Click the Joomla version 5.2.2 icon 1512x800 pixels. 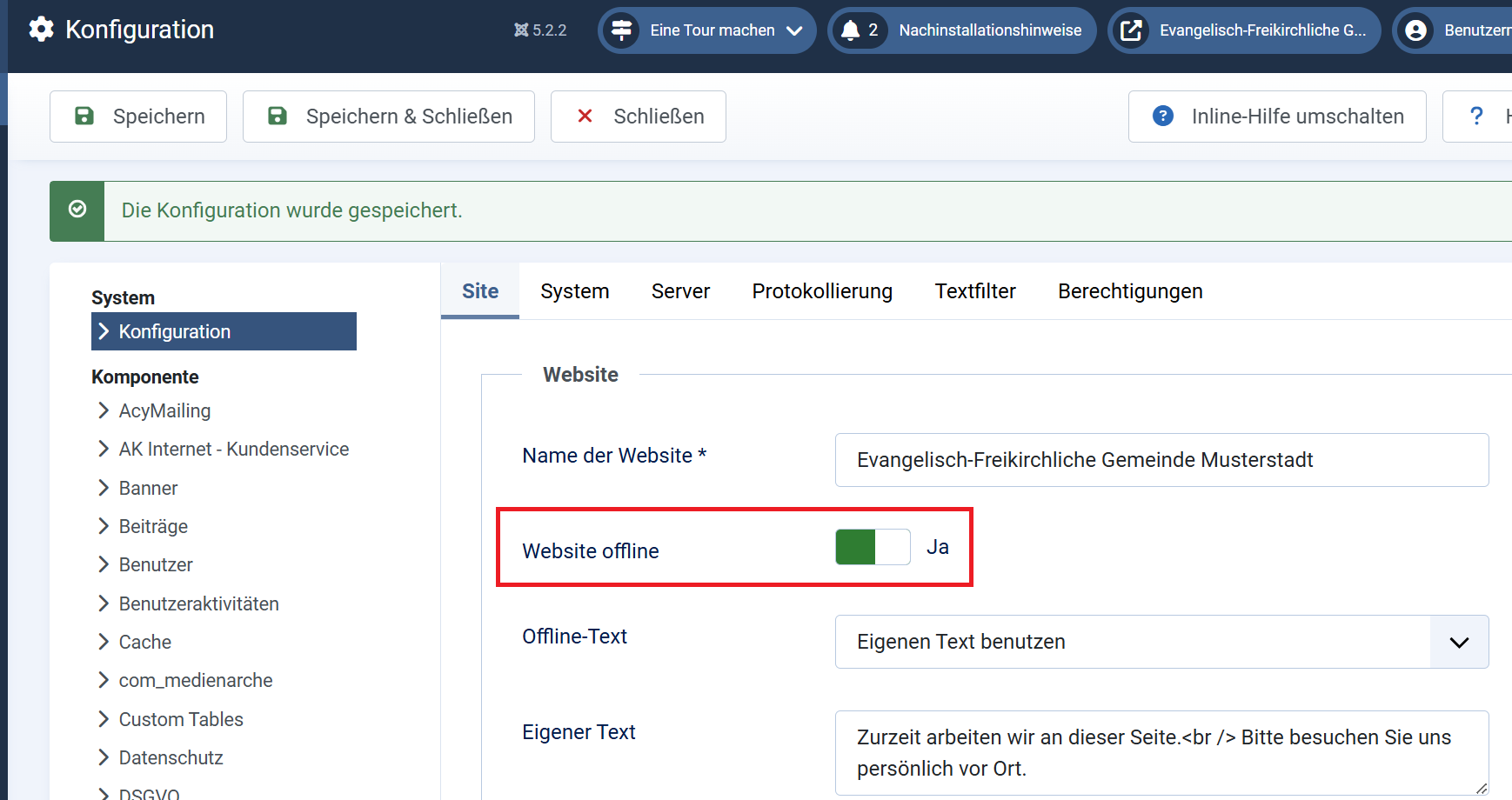(521, 30)
